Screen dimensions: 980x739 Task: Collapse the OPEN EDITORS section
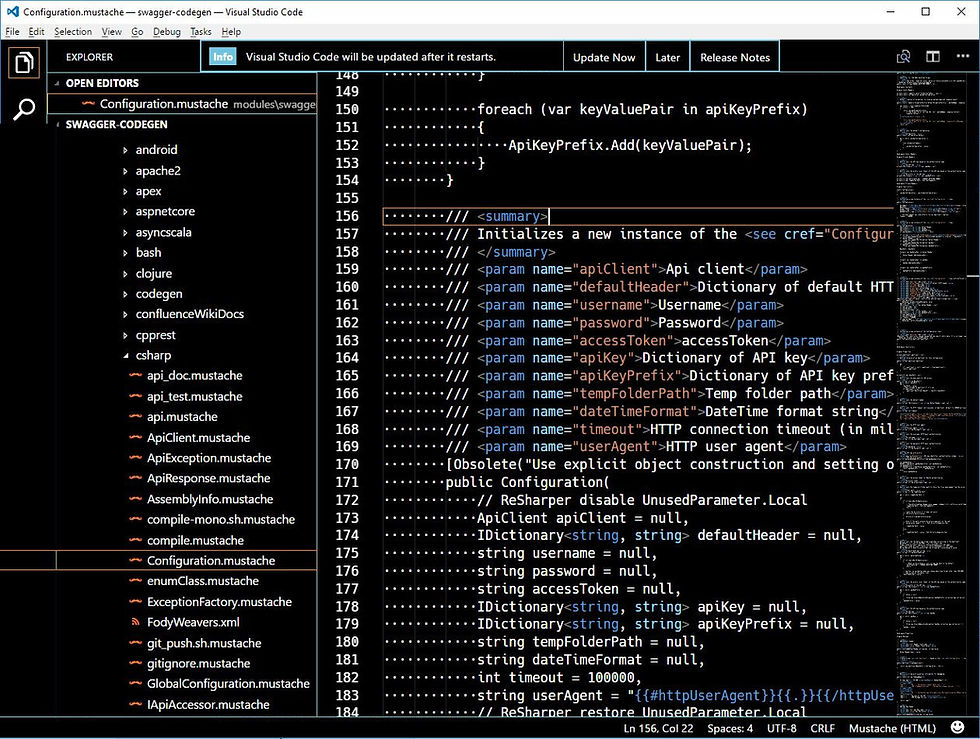tap(57, 83)
